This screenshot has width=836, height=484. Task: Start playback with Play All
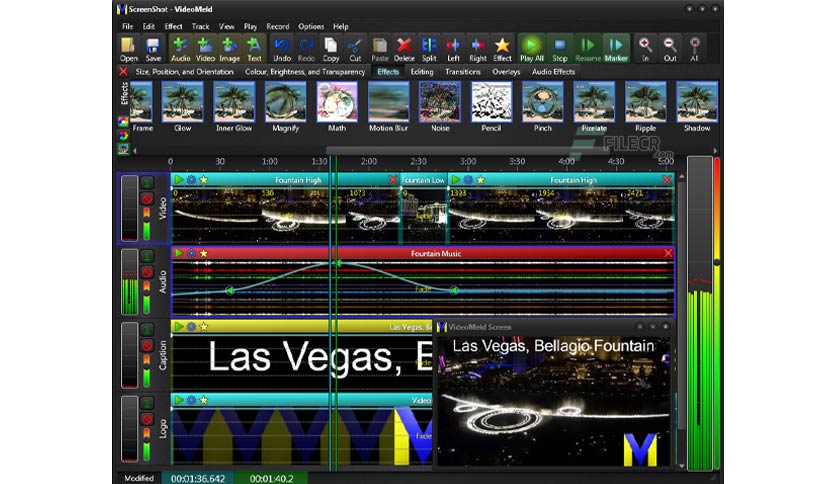click(532, 49)
